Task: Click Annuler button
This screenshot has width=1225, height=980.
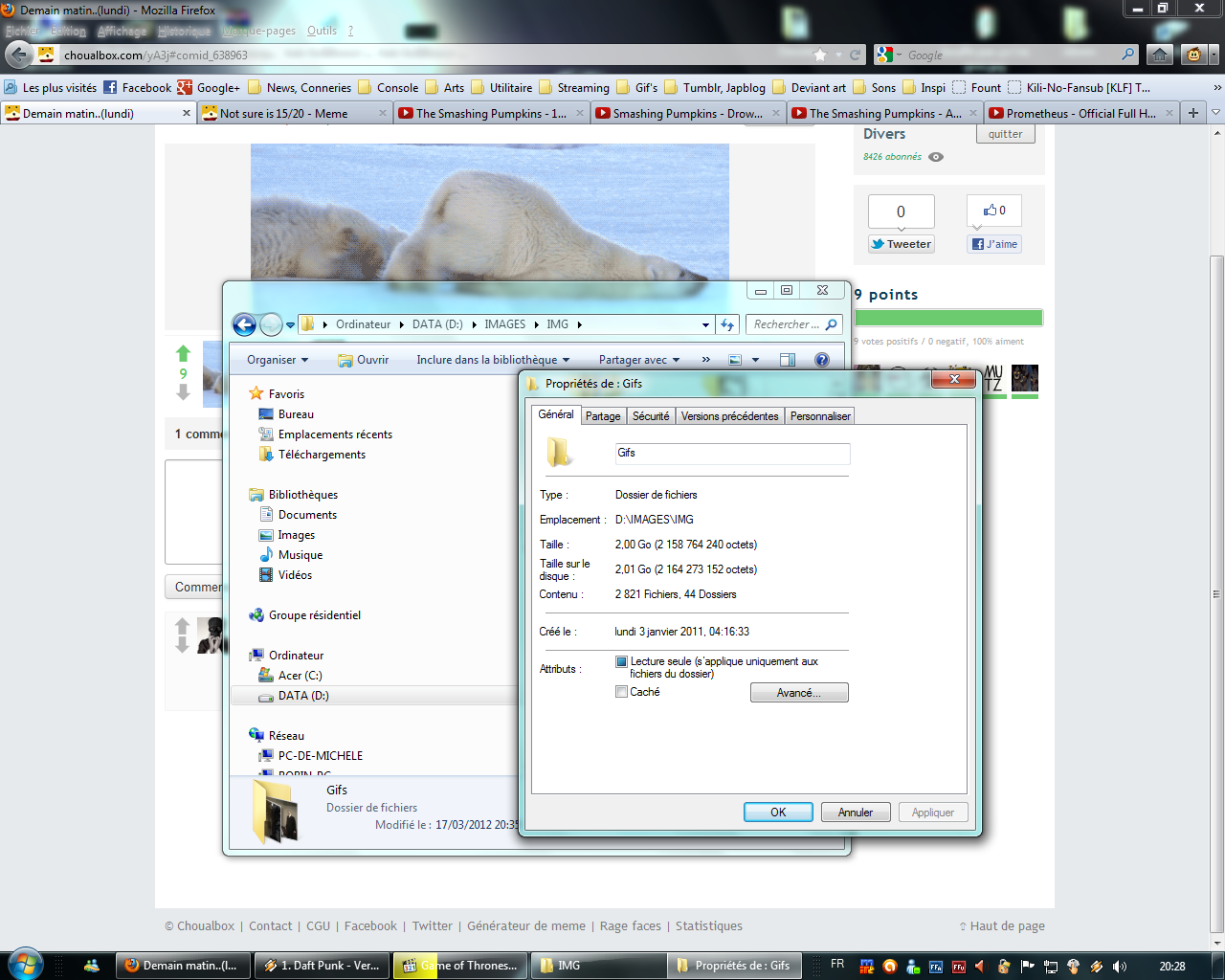Action: click(x=856, y=812)
